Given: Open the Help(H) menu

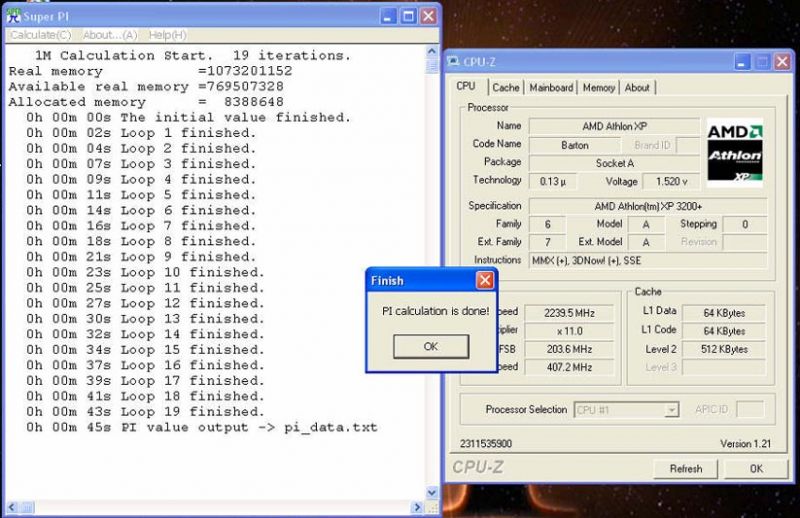Looking at the screenshot, I should 167,35.
